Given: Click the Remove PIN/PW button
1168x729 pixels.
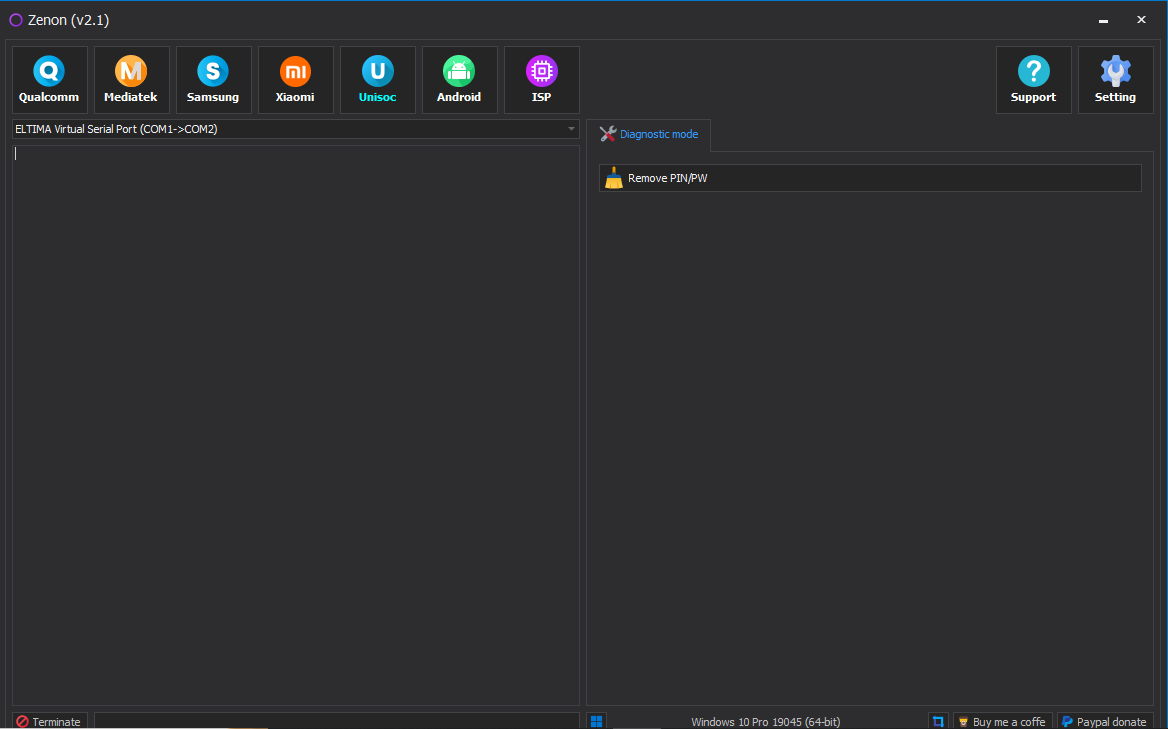Looking at the screenshot, I should (870, 178).
